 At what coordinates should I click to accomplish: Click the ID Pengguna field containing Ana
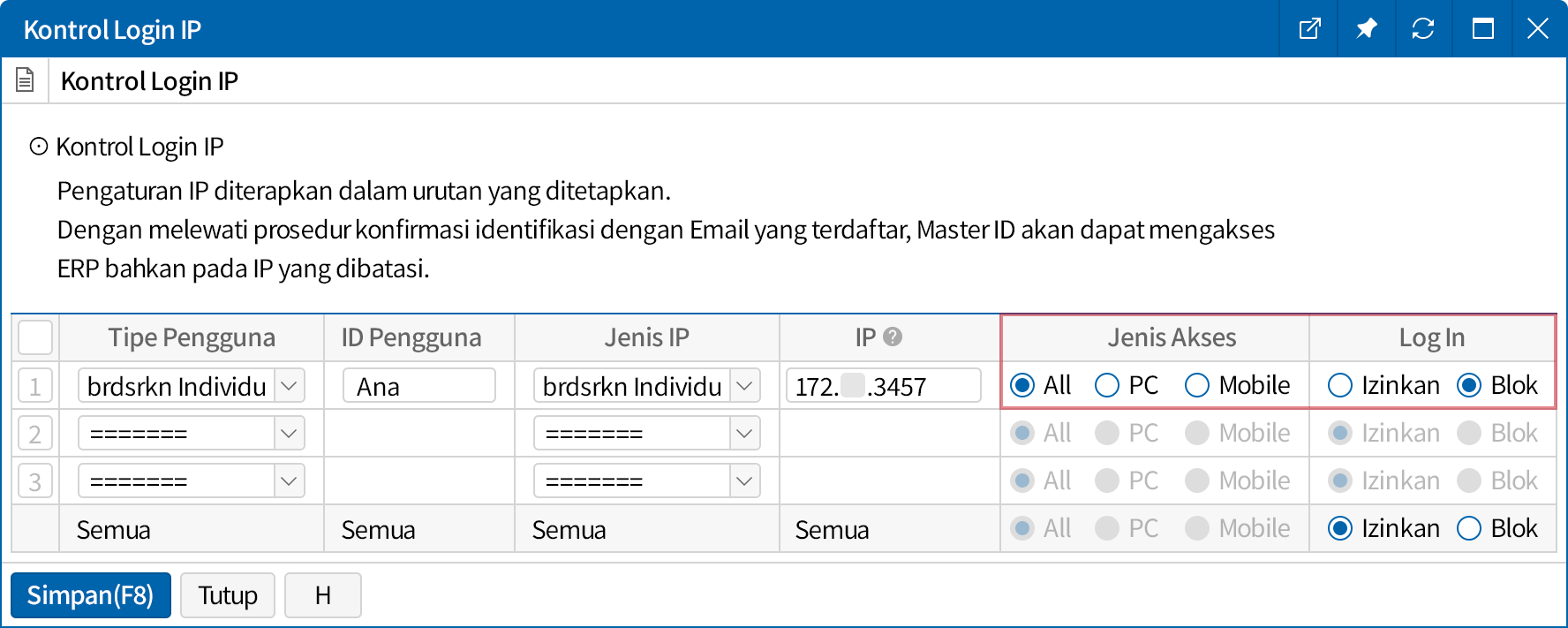pyautogui.click(x=418, y=386)
